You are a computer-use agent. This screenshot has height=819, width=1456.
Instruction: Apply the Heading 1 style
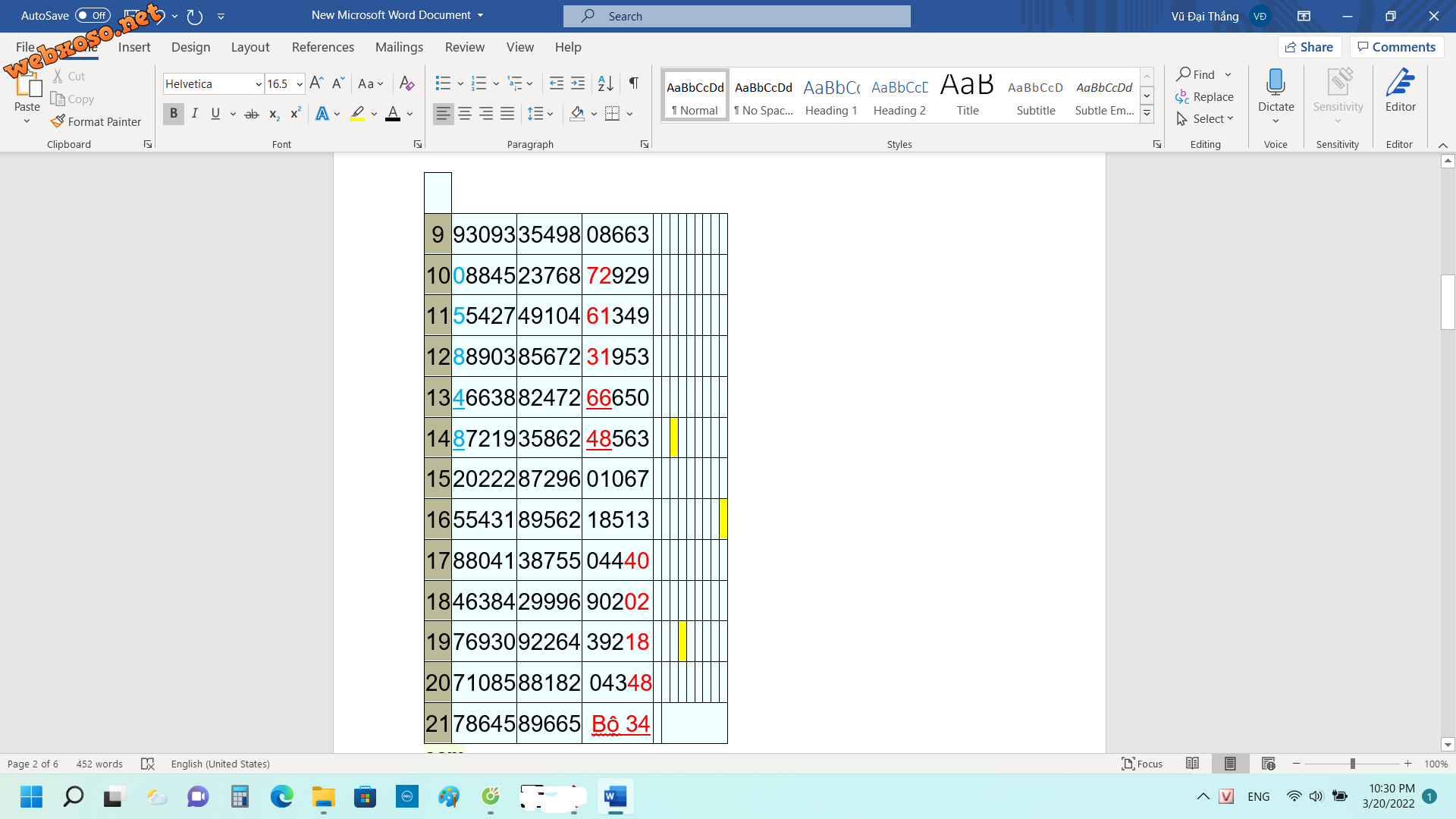point(831,96)
